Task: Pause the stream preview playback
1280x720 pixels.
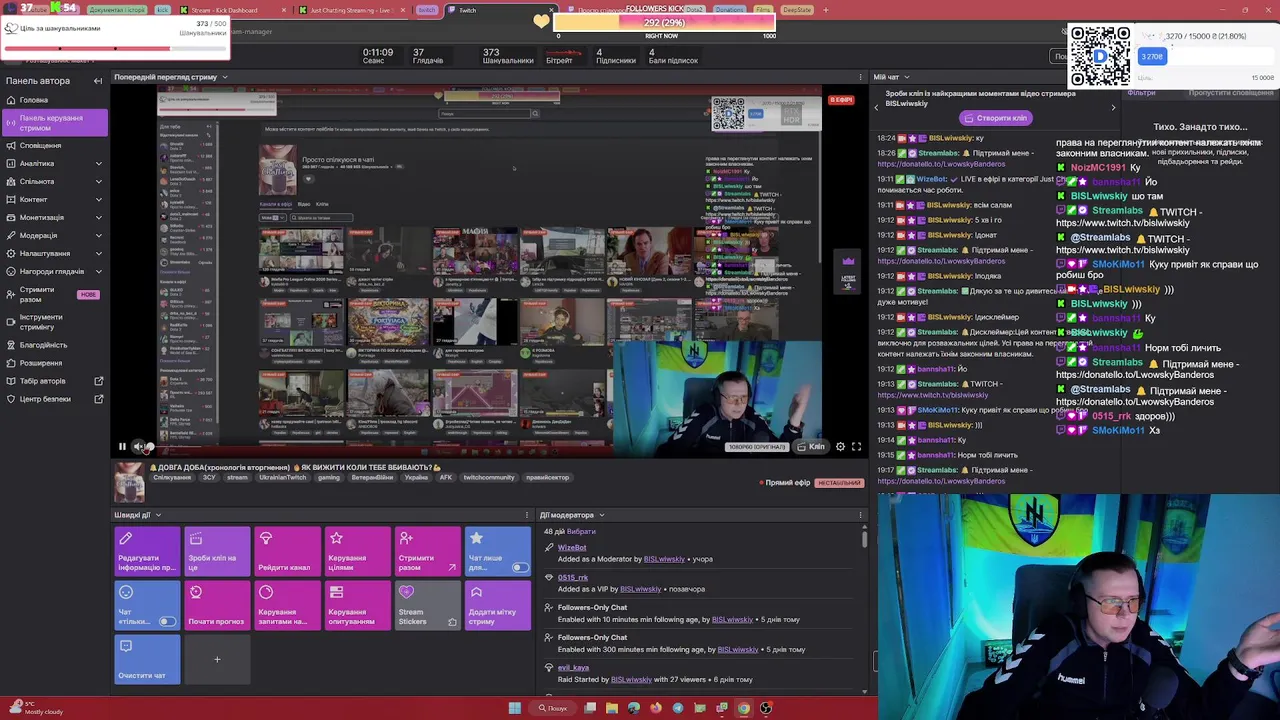Action: pyautogui.click(x=122, y=447)
